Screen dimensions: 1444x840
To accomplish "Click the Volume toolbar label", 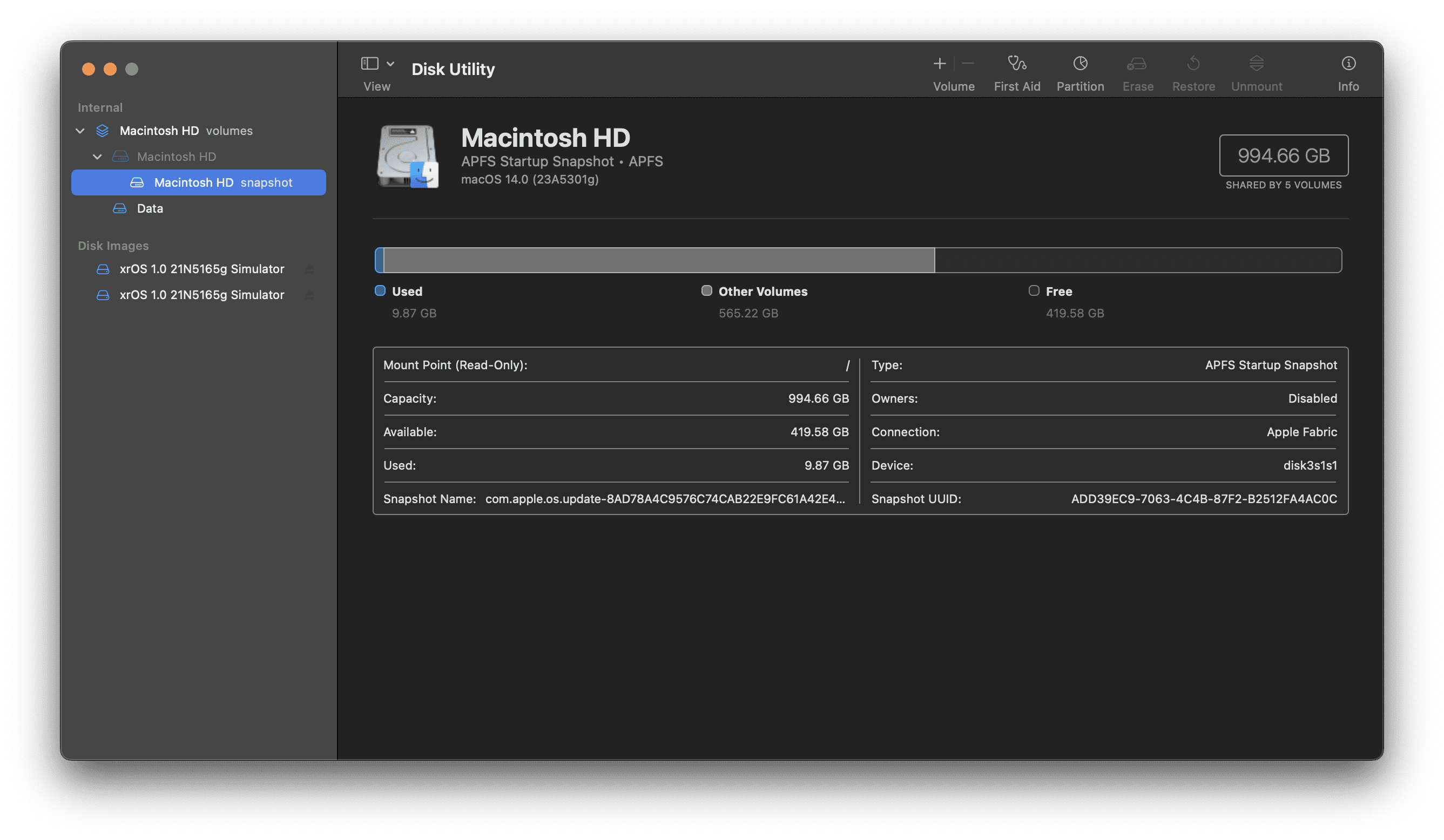I will tap(954, 86).
